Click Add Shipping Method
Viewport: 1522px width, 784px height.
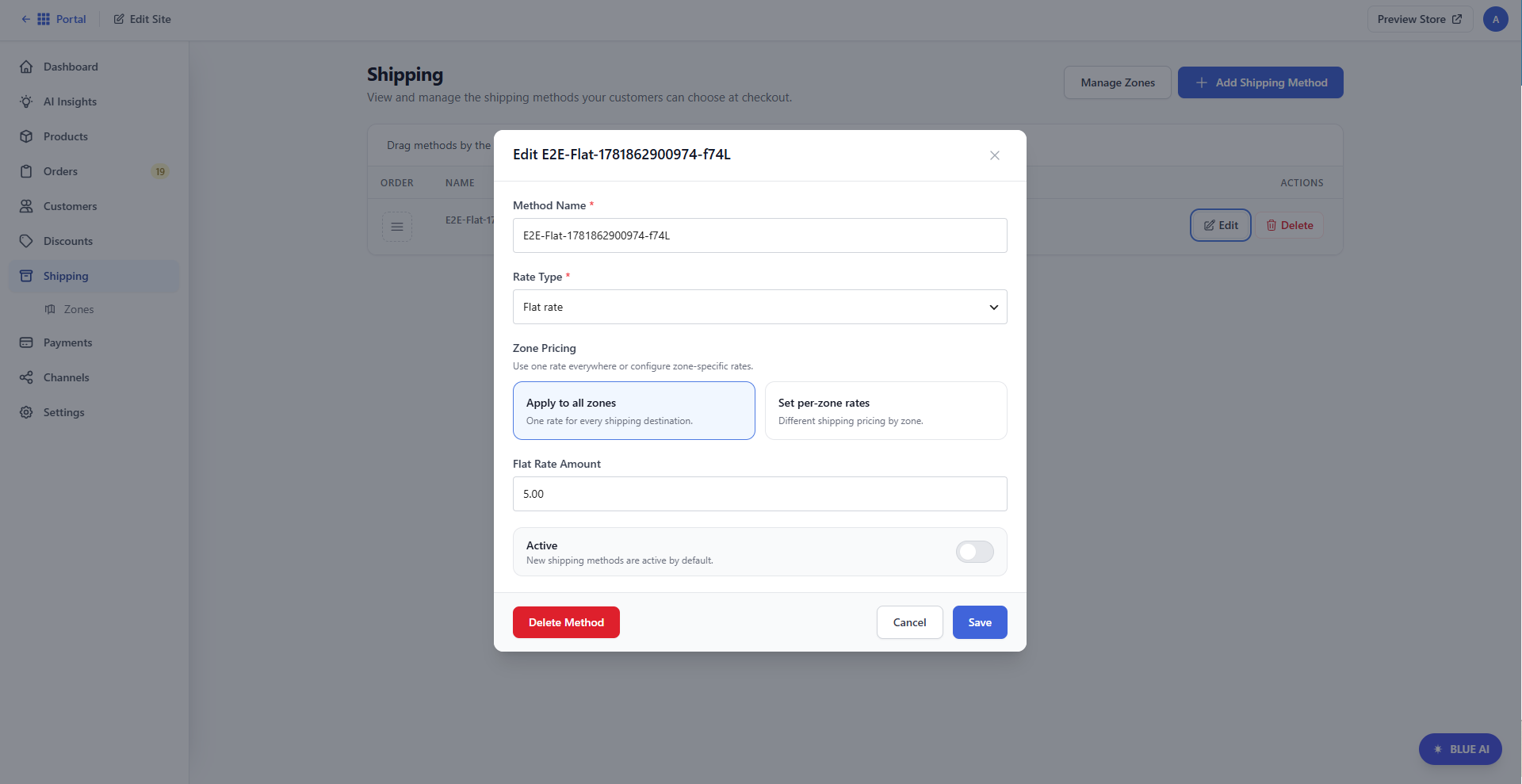(x=1260, y=82)
